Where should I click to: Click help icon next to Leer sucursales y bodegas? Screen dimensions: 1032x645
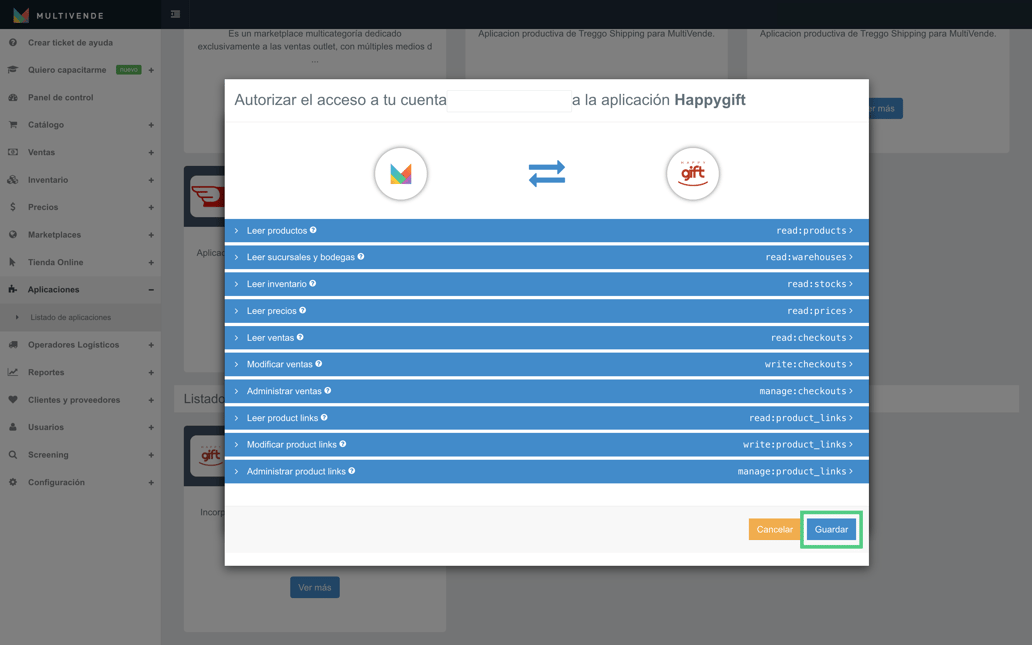click(361, 257)
